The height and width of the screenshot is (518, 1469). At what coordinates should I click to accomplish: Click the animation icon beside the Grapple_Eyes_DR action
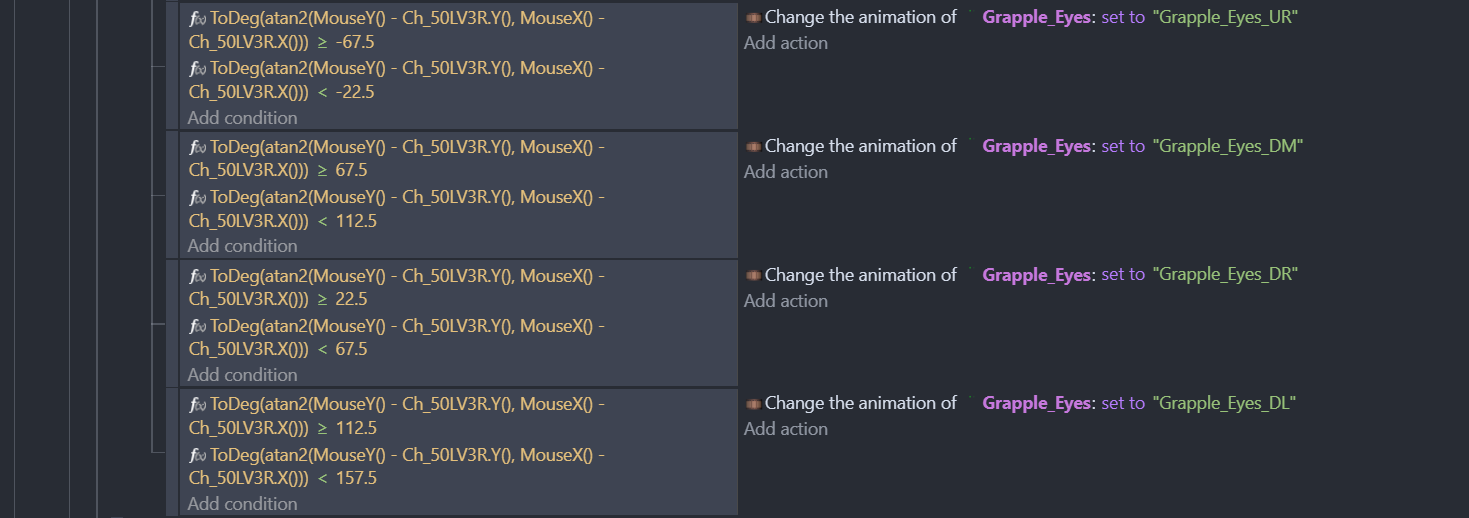coord(753,275)
